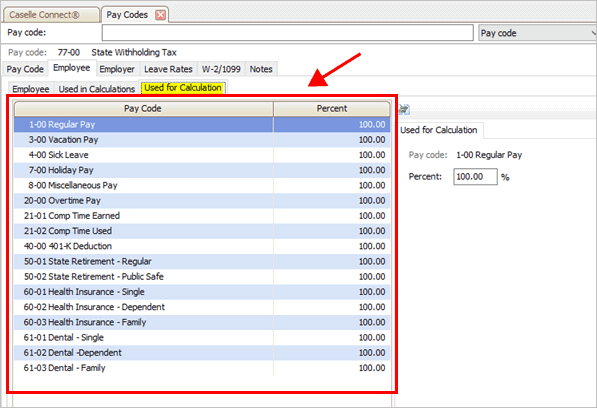The image size is (597, 408).
Task: Select the W-2/1099 tab
Action: click(221, 69)
